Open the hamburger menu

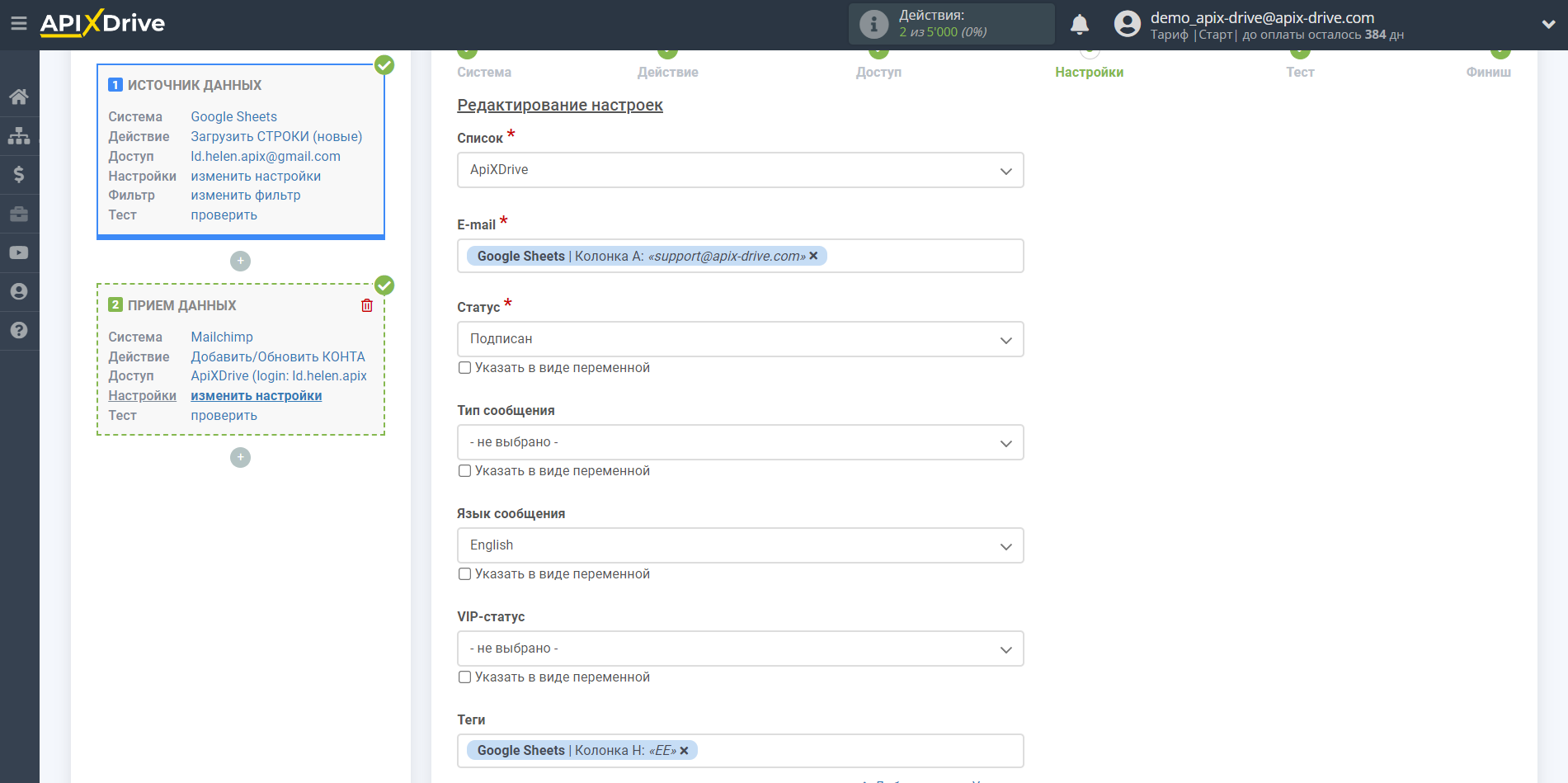[19, 24]
